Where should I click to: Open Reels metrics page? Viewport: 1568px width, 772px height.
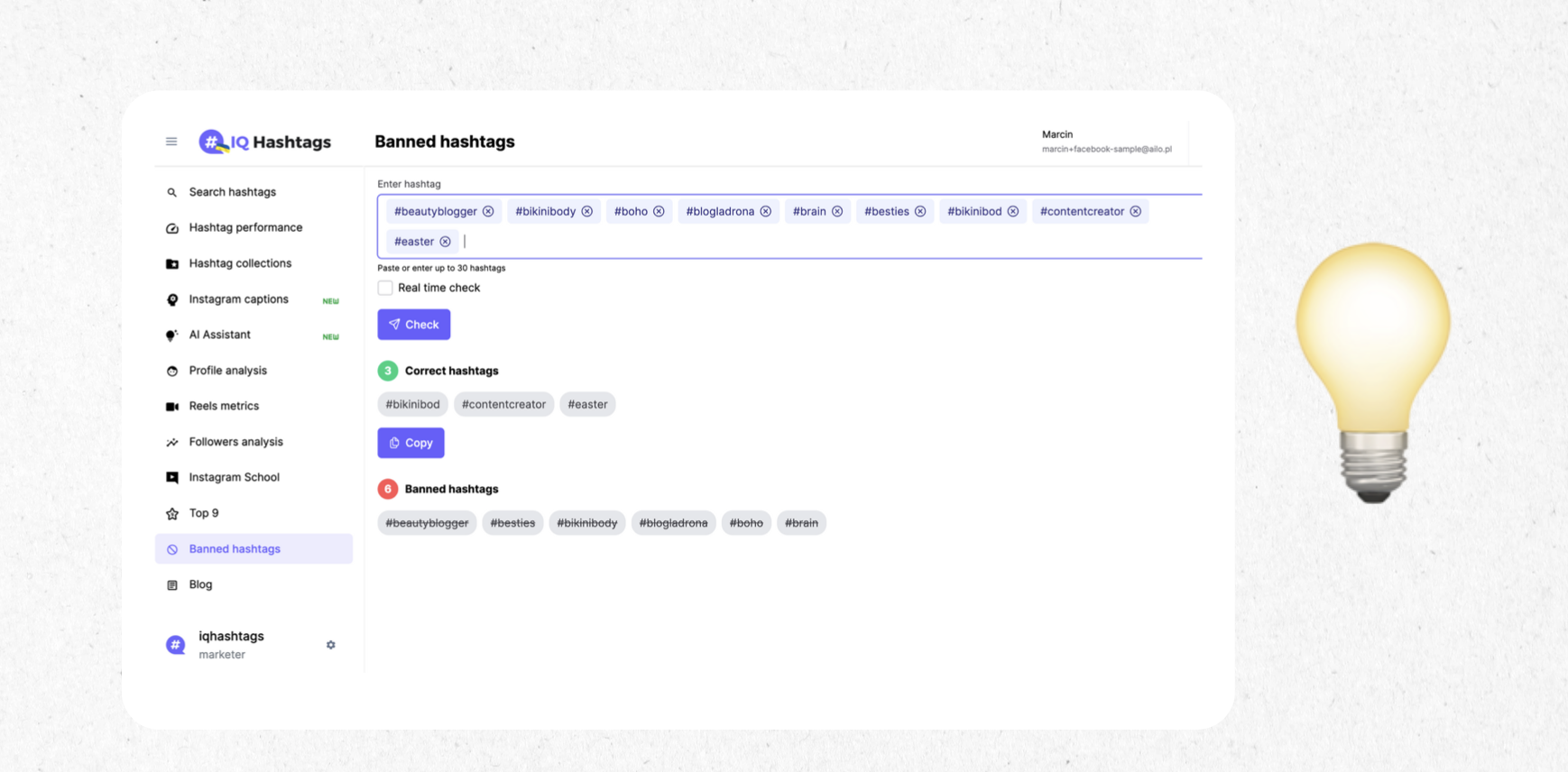coord(224,406)
